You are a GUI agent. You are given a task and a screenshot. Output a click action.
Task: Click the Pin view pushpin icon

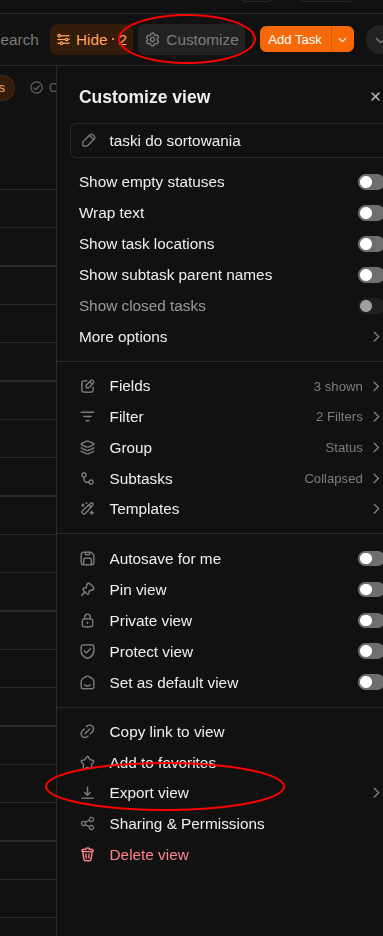tap(88, 590)
